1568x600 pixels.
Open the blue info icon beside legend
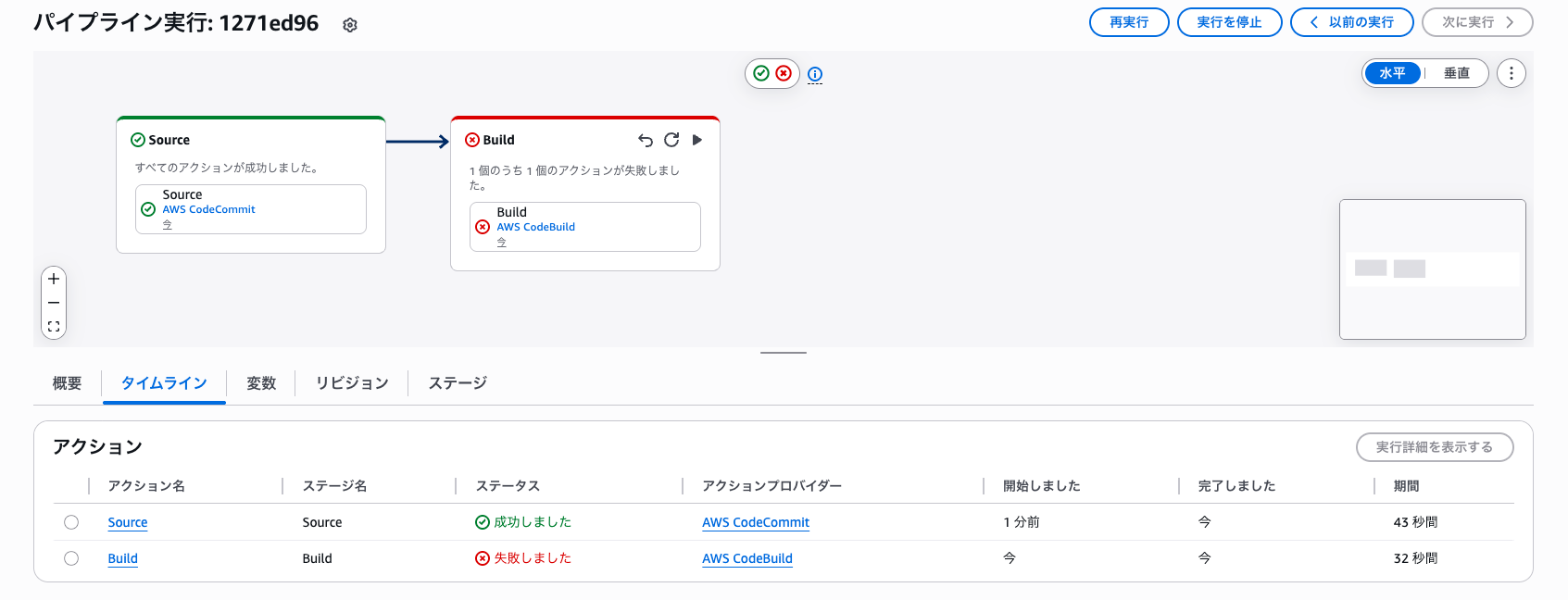point(815,74)
